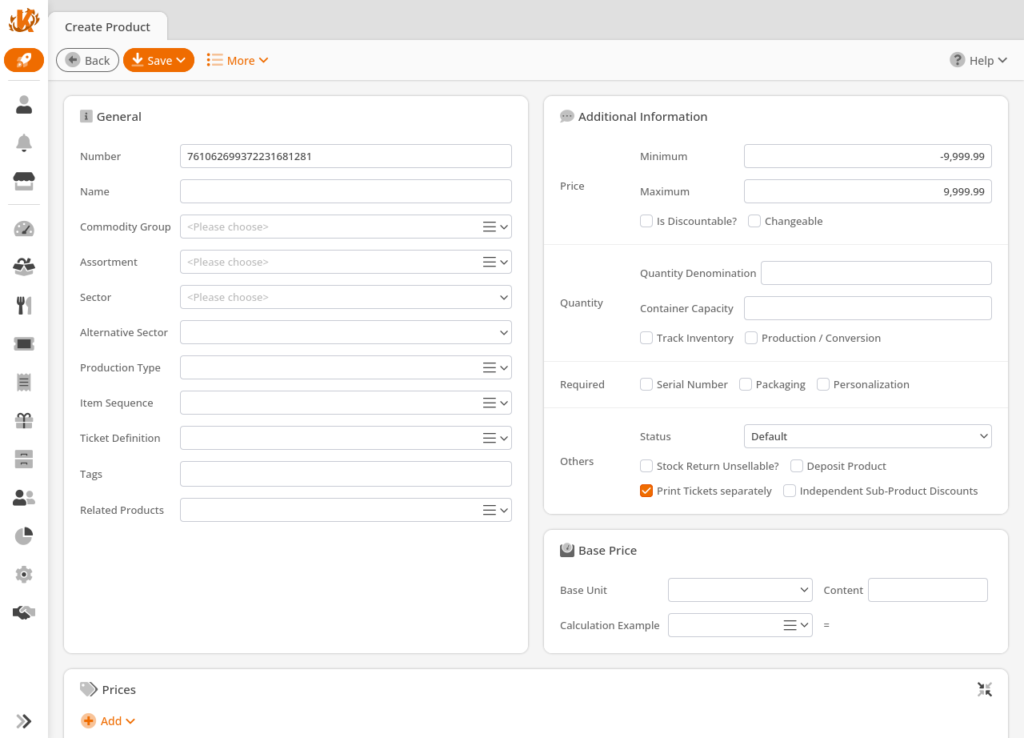The width and height of the screenshot is (1024, 738).
Task: Open the receipt list icon in sidebar
Action: (x=24, y=382)
